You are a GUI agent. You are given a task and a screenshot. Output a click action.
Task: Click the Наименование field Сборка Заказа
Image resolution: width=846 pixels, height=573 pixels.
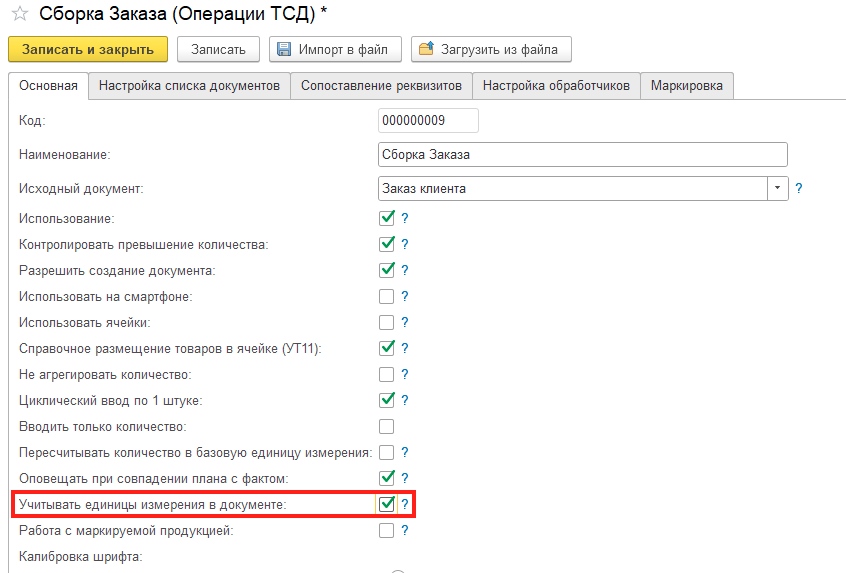(x=583, y=154)
